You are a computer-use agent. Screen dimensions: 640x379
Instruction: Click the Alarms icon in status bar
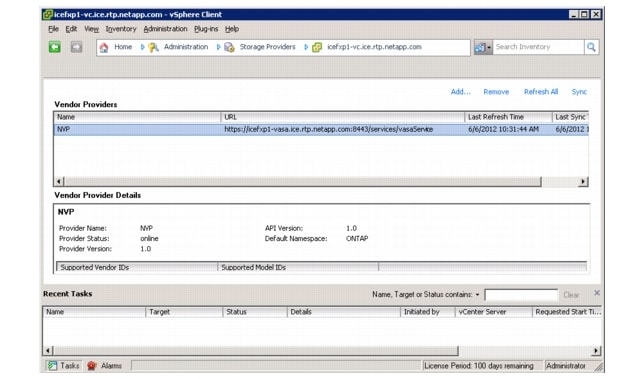coord(92,366)
